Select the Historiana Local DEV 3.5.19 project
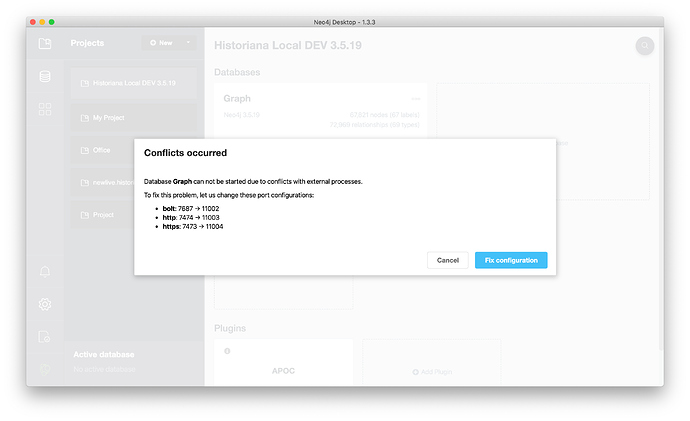The width and height of the screenshot is (690, 421). coord(134,83)
